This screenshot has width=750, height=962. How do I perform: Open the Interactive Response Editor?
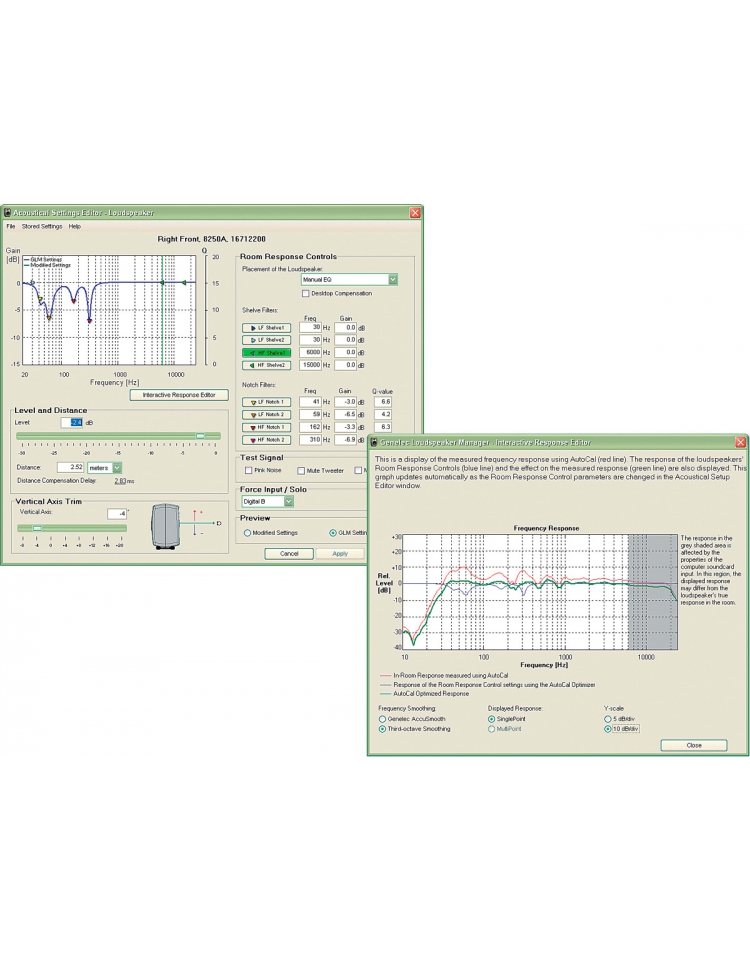pos(179,395)
